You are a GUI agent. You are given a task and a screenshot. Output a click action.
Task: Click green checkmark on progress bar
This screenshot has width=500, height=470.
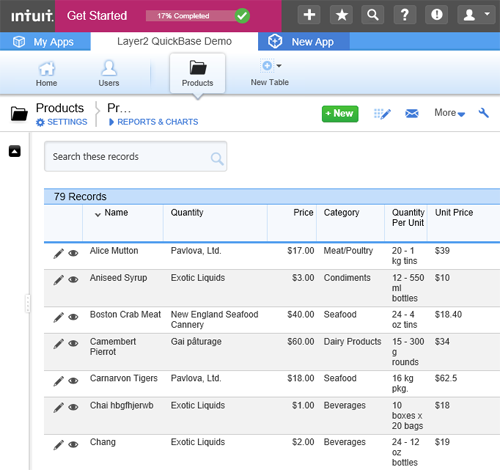point(242,16)
